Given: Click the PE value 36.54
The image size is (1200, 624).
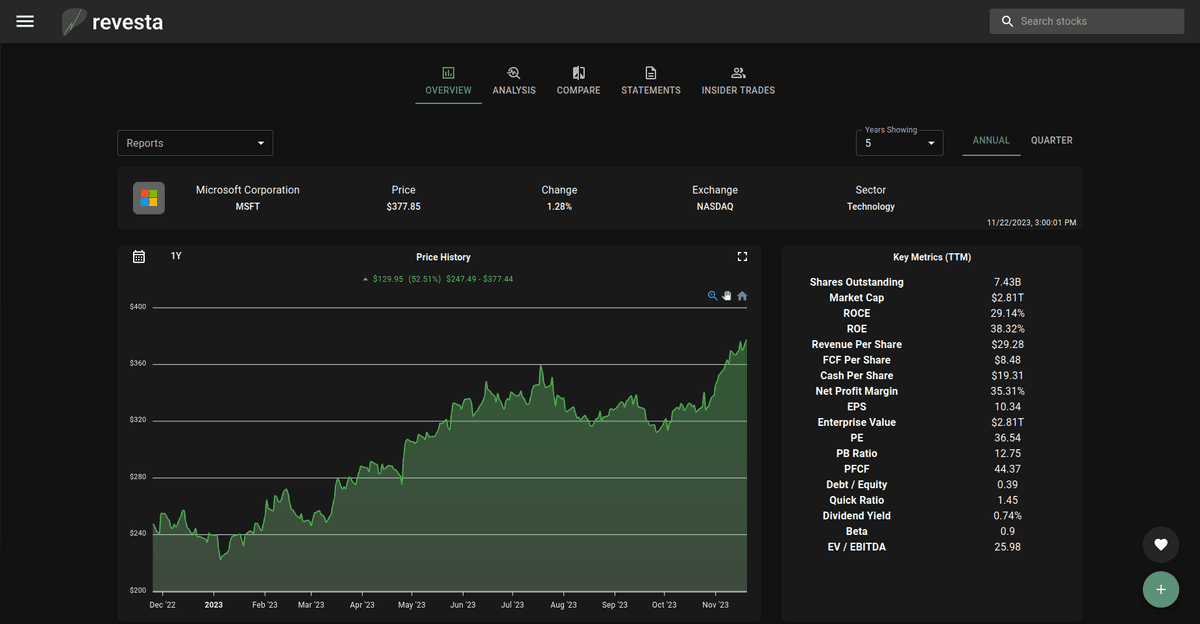Looking at the screenshot, I should click(1007, 438).
